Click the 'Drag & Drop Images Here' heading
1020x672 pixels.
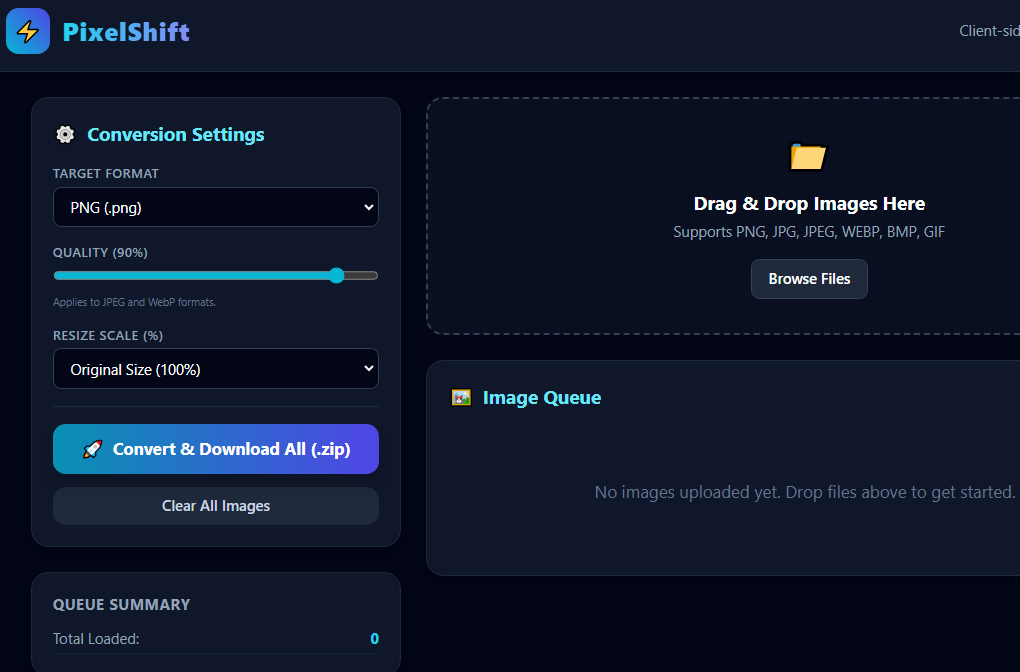point(809,204)
